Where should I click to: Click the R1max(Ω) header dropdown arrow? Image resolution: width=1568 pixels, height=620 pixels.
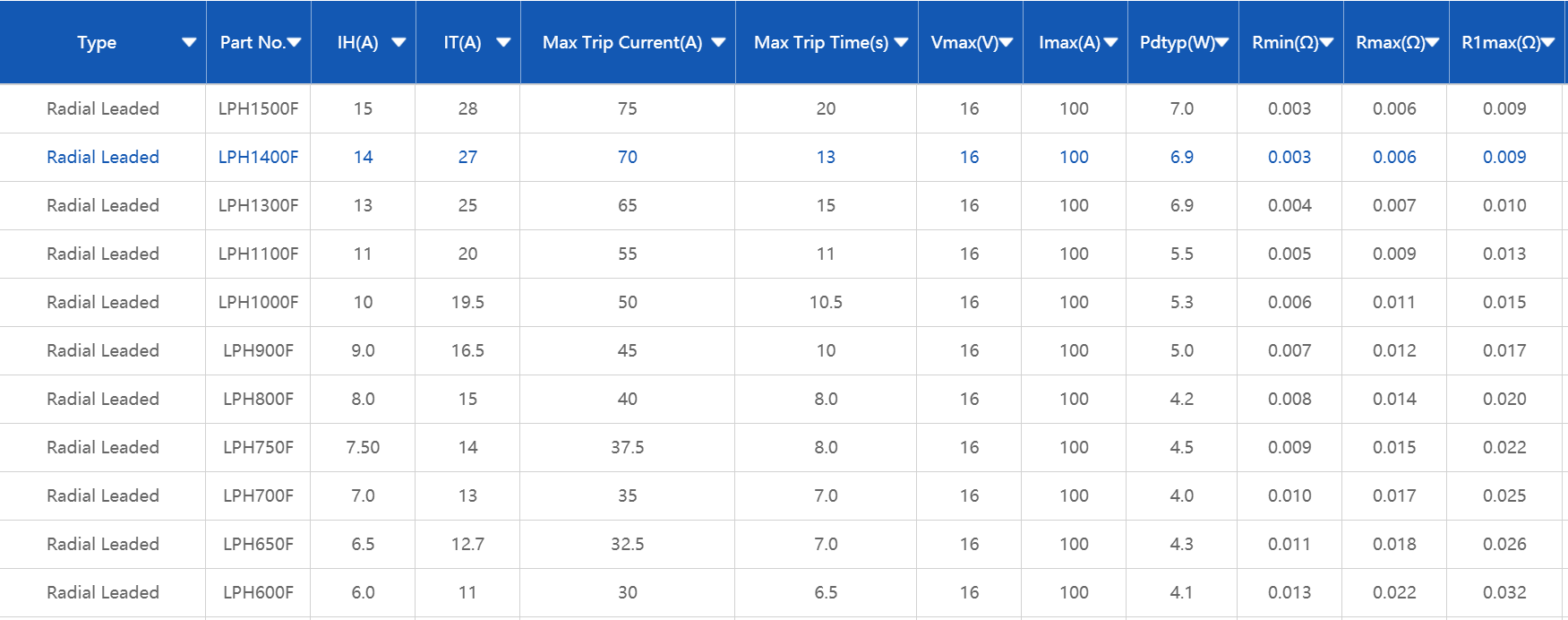pyautogui.click(x=1548, y=43)
